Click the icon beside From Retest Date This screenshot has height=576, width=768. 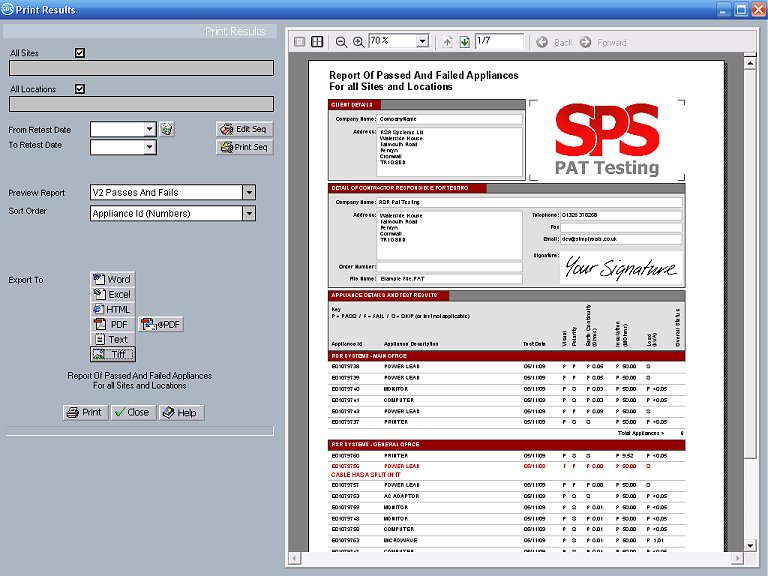tap(167, 129)
